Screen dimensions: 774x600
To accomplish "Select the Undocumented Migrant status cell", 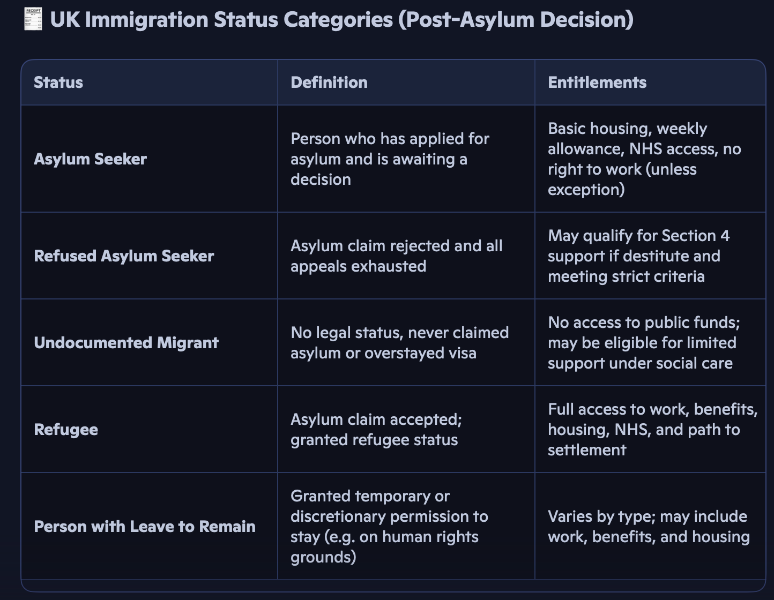I will [126, 342].
